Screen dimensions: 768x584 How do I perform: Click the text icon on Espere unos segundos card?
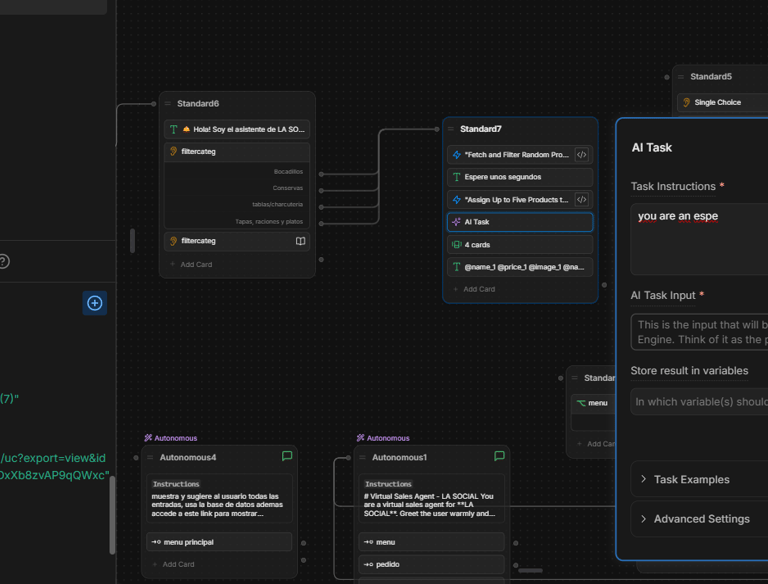tap(456, 177)
